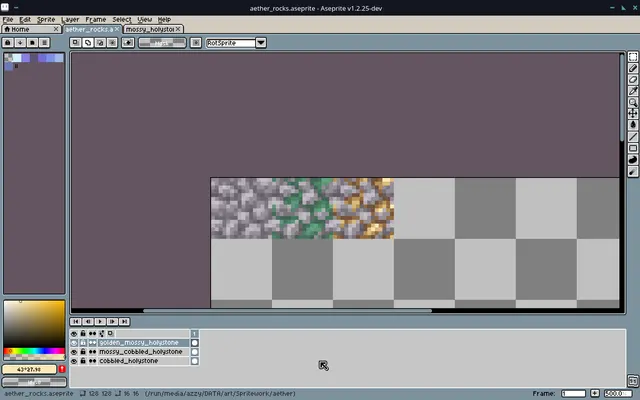Choose the add to selection mode icon
Viewport: 640px width, 400px height.
pos(88,42)
